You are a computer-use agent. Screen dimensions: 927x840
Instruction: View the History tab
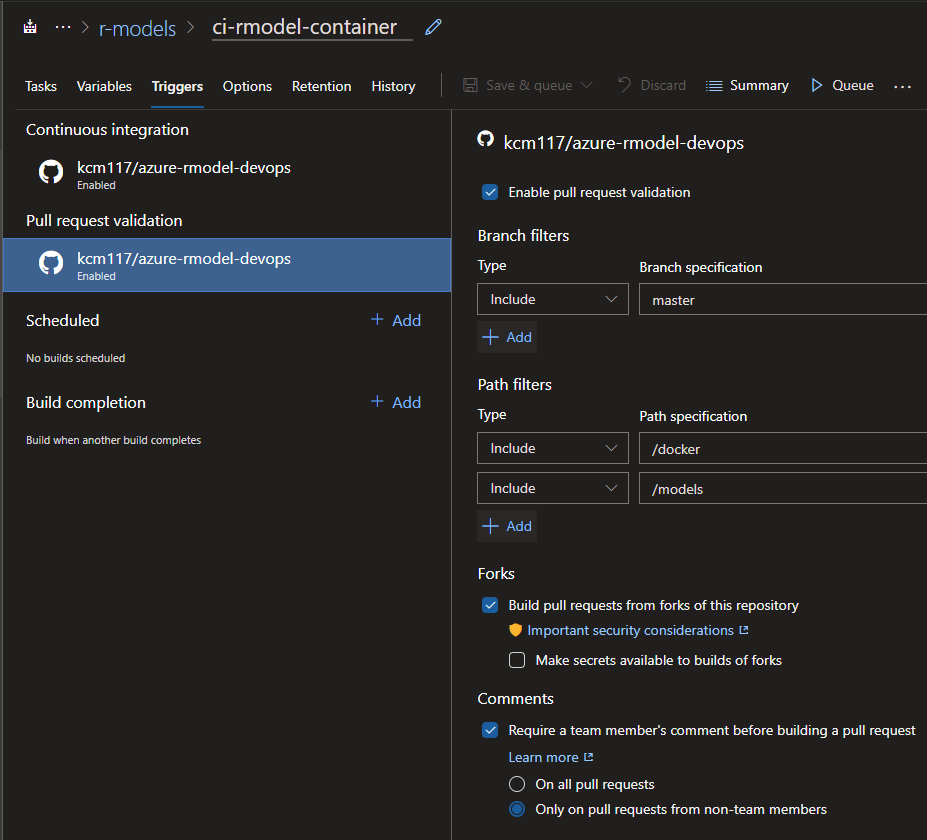pos(393,86)
